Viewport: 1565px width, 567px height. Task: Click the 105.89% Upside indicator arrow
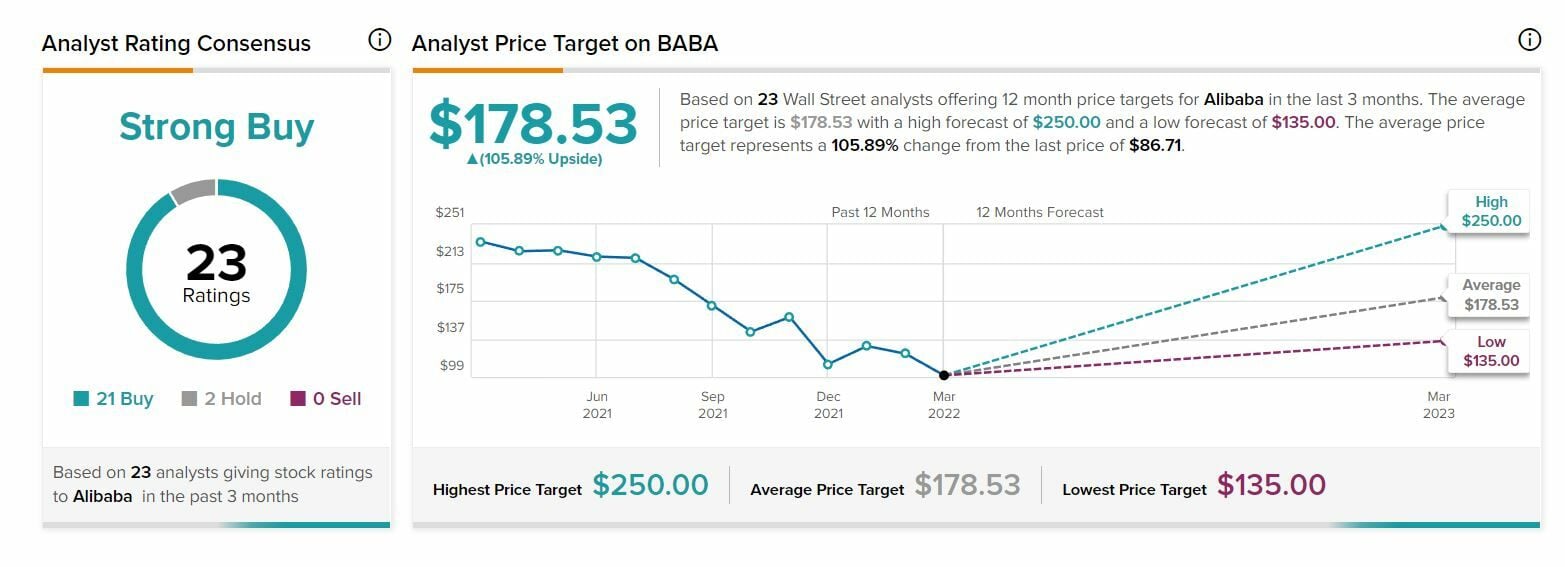tap(472, 159)
